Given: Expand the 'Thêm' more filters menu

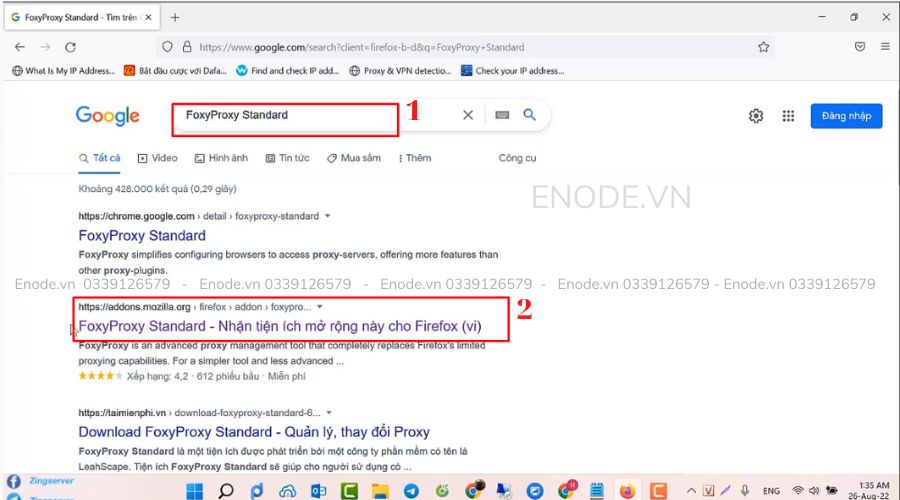Looking at the screenshot, I should (x=414, y=158).
